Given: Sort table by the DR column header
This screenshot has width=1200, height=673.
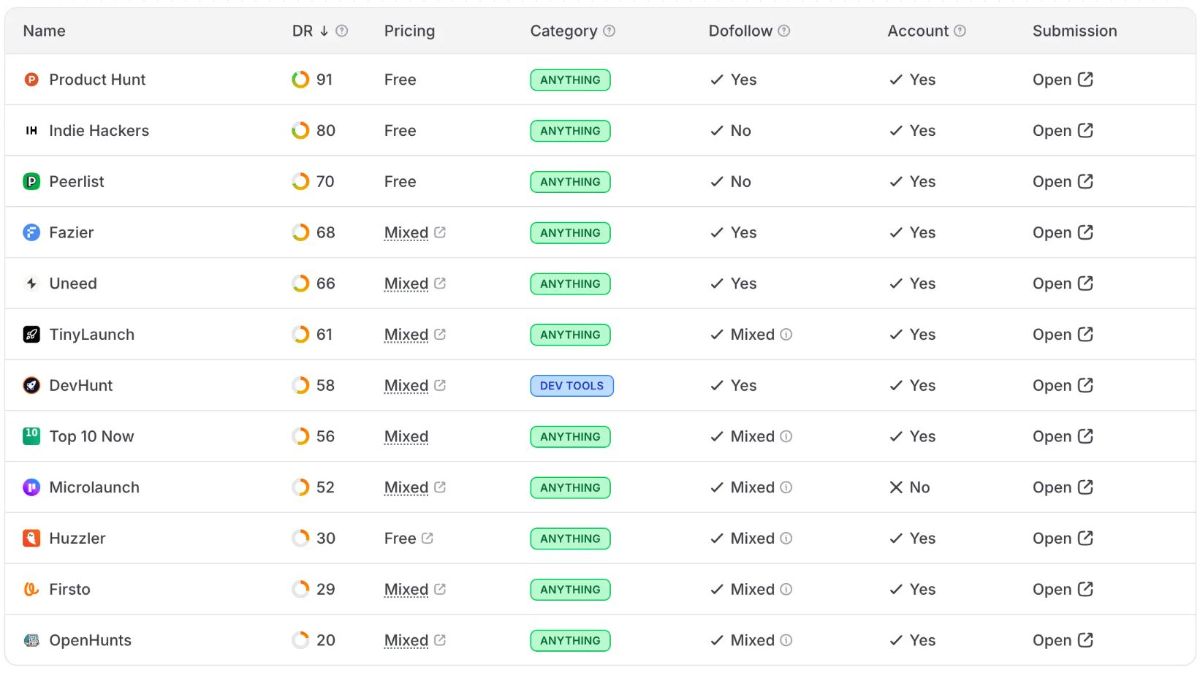Looking at the screenshot, I should tap(302, 31).
